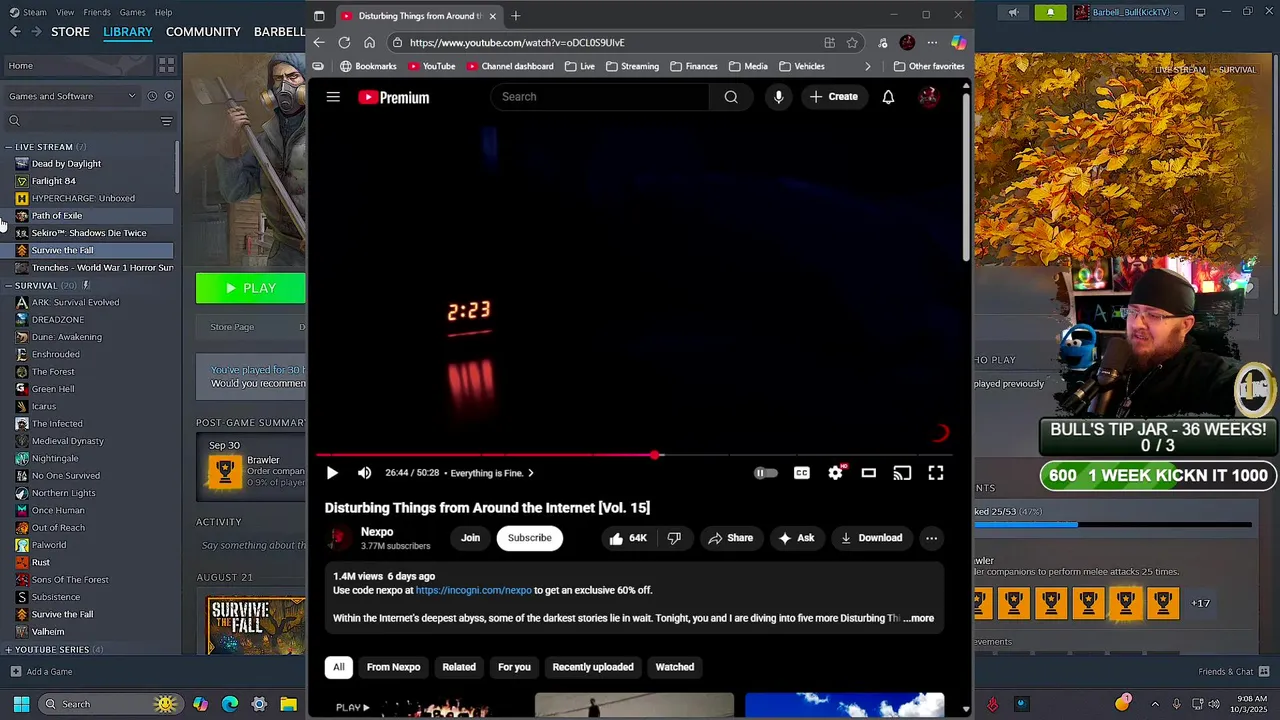Refresh the browser page

click(344, 42)
